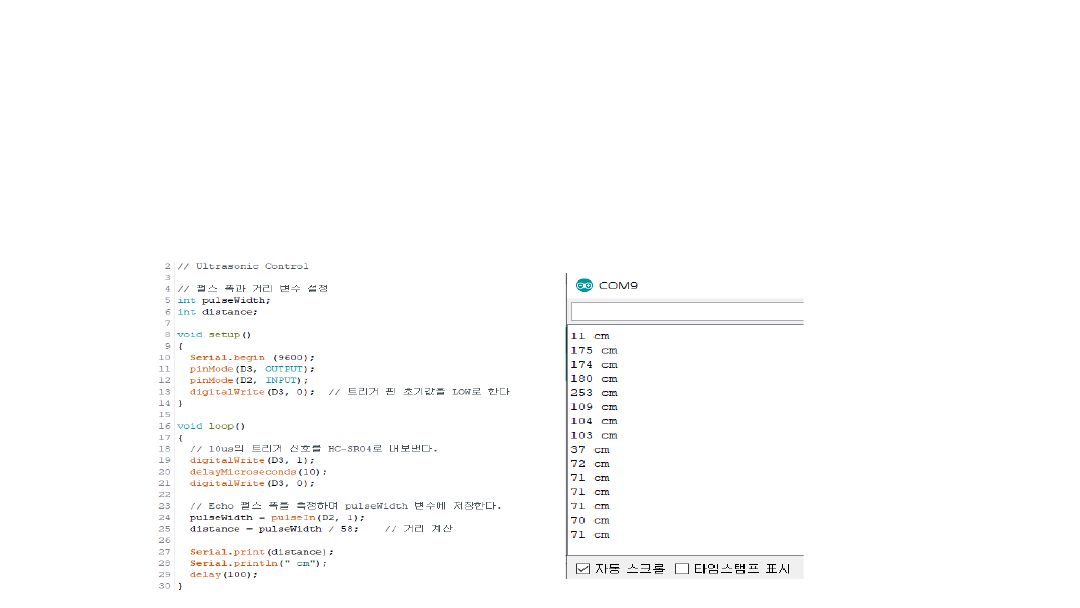The width and height of the screenshot is (1080, 608).
Task: Enable the 타임스탬프 표시 checkbox
Action: [x=682, y=569]
